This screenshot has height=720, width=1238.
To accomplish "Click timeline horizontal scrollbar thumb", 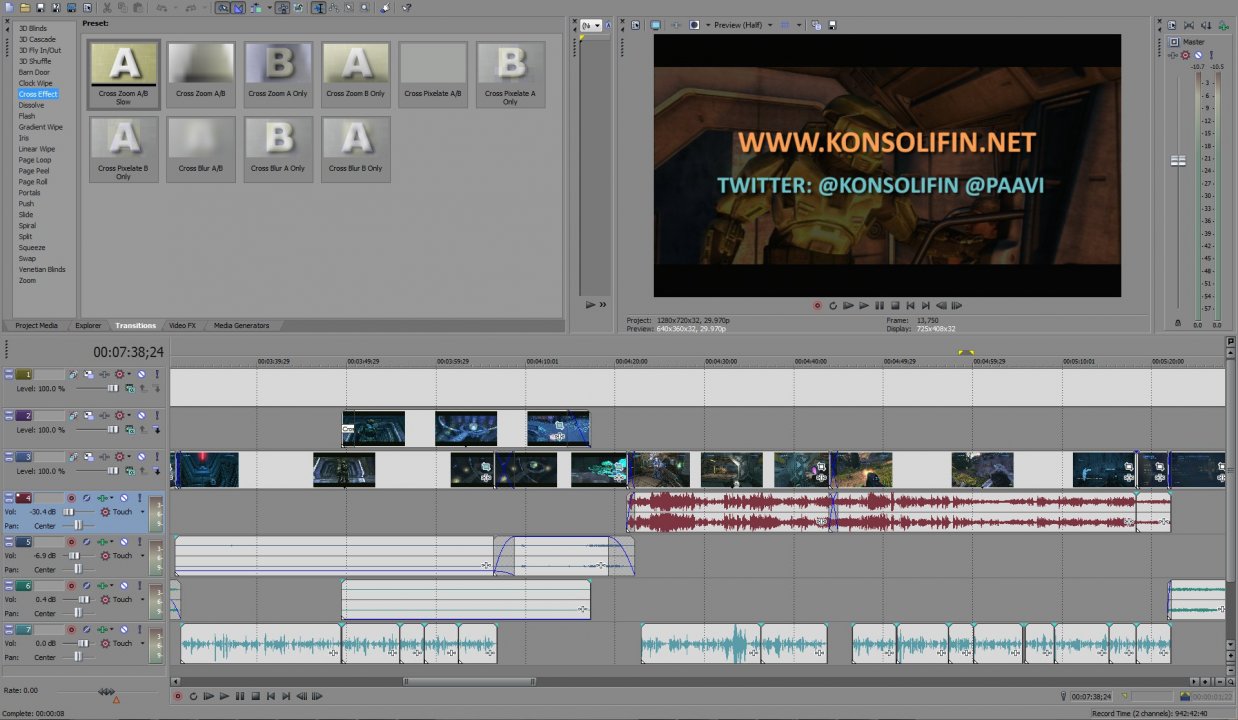I will pyautogui.click(x=468, y=681).
